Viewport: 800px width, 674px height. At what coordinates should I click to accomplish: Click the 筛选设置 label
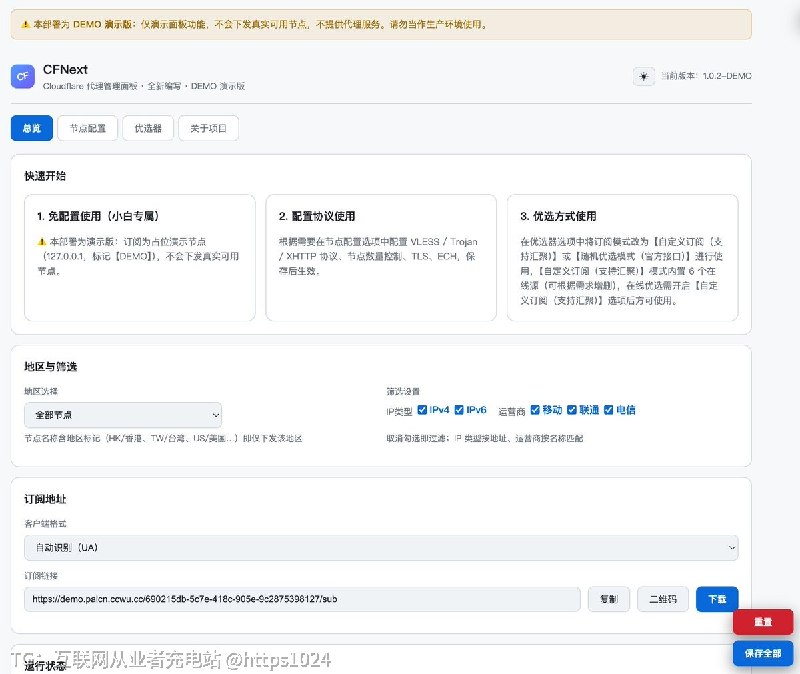click(403, 391)
